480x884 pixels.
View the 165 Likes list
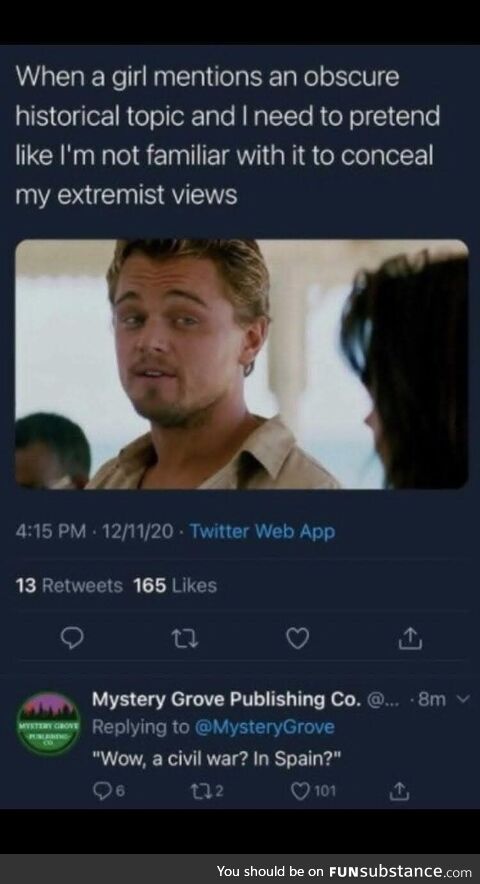click(x=175, y=586)
